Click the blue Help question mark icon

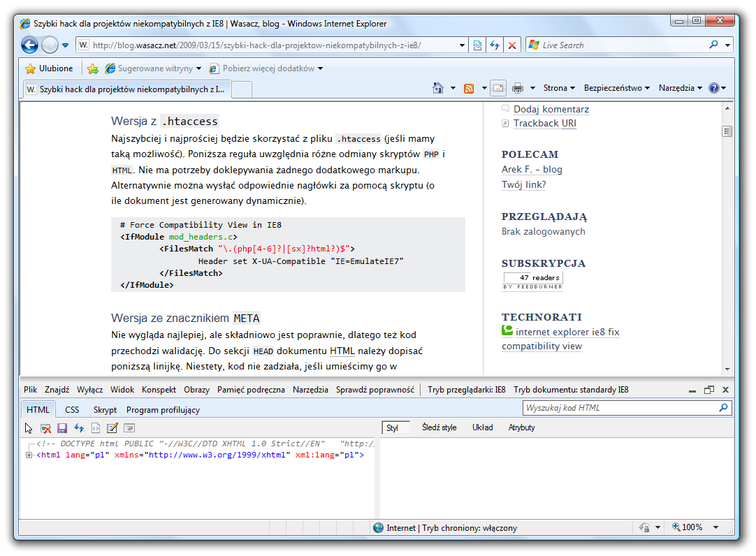(714, 88)
